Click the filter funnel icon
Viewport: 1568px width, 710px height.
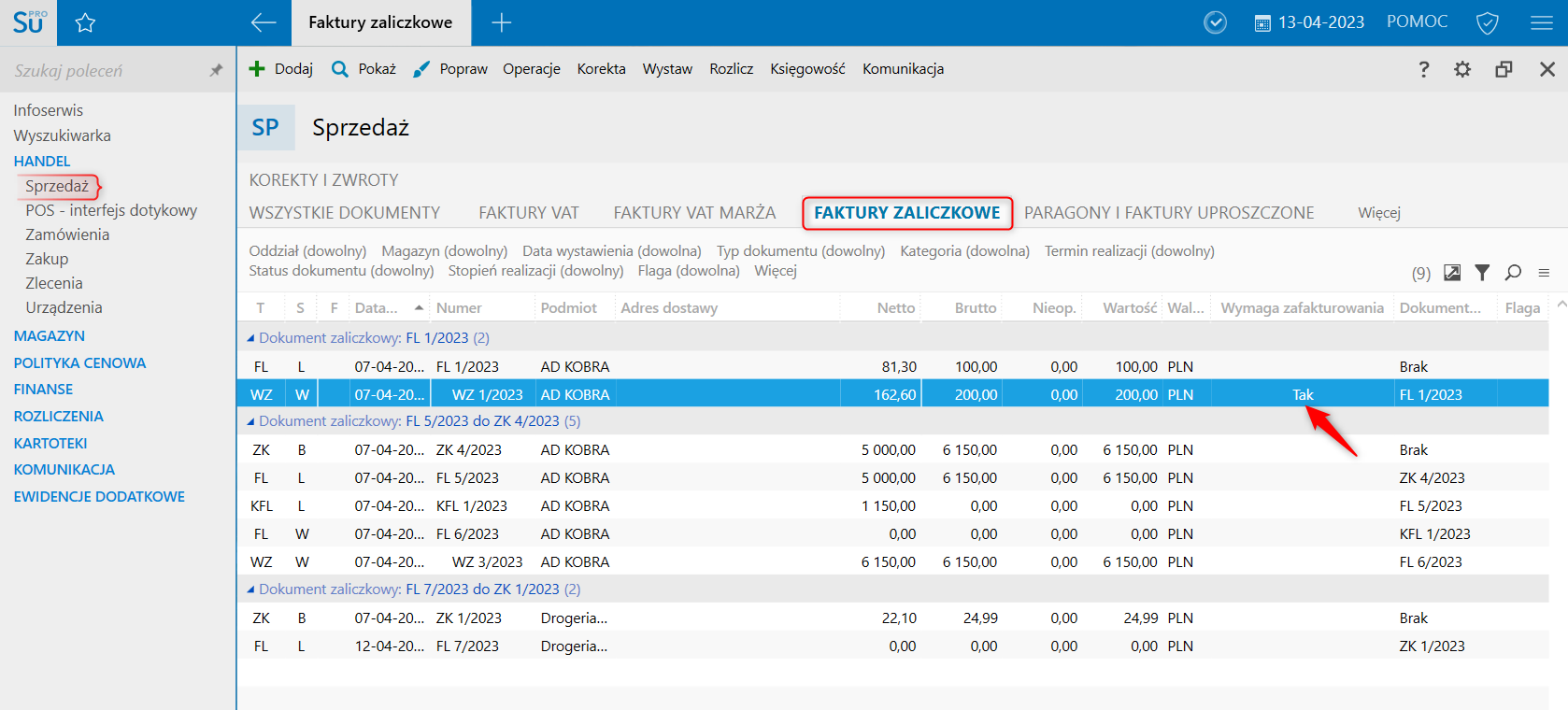point(1482,272)
